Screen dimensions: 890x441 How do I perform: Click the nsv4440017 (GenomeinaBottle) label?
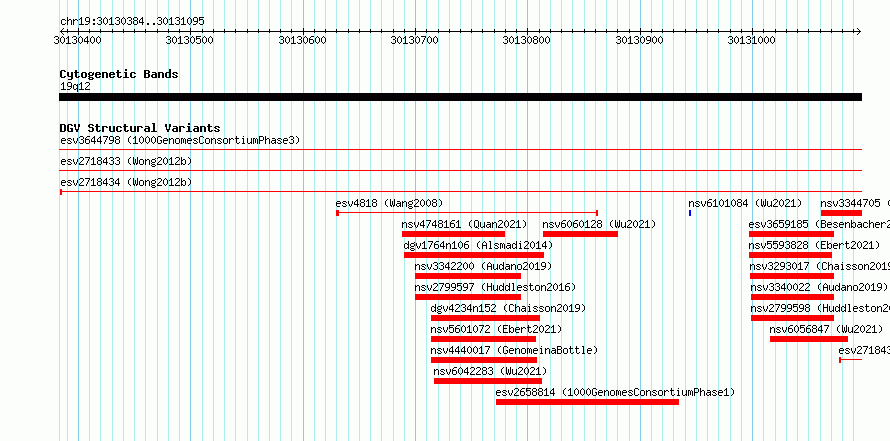click(514, 350)
